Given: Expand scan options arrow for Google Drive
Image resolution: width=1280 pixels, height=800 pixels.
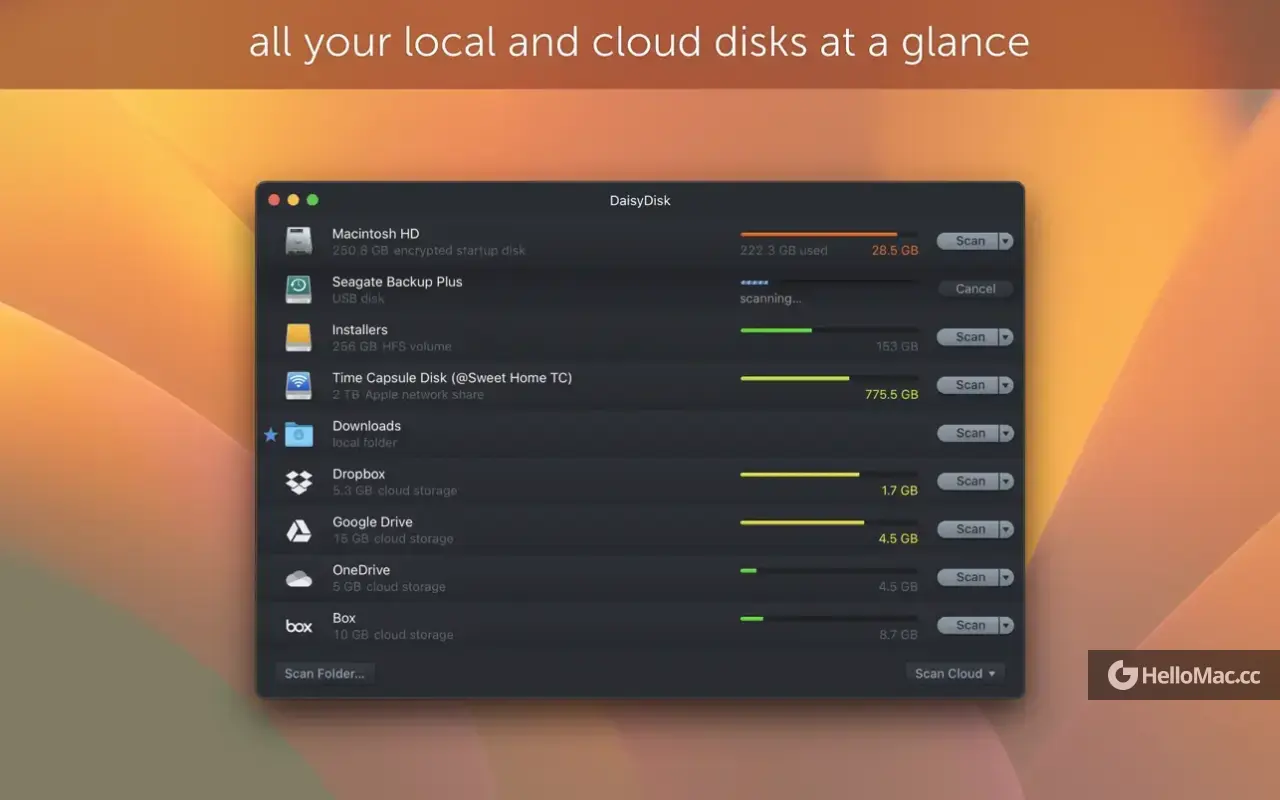Looking at the screenshot, I should pyautogui.click(x=1006, y=529).
